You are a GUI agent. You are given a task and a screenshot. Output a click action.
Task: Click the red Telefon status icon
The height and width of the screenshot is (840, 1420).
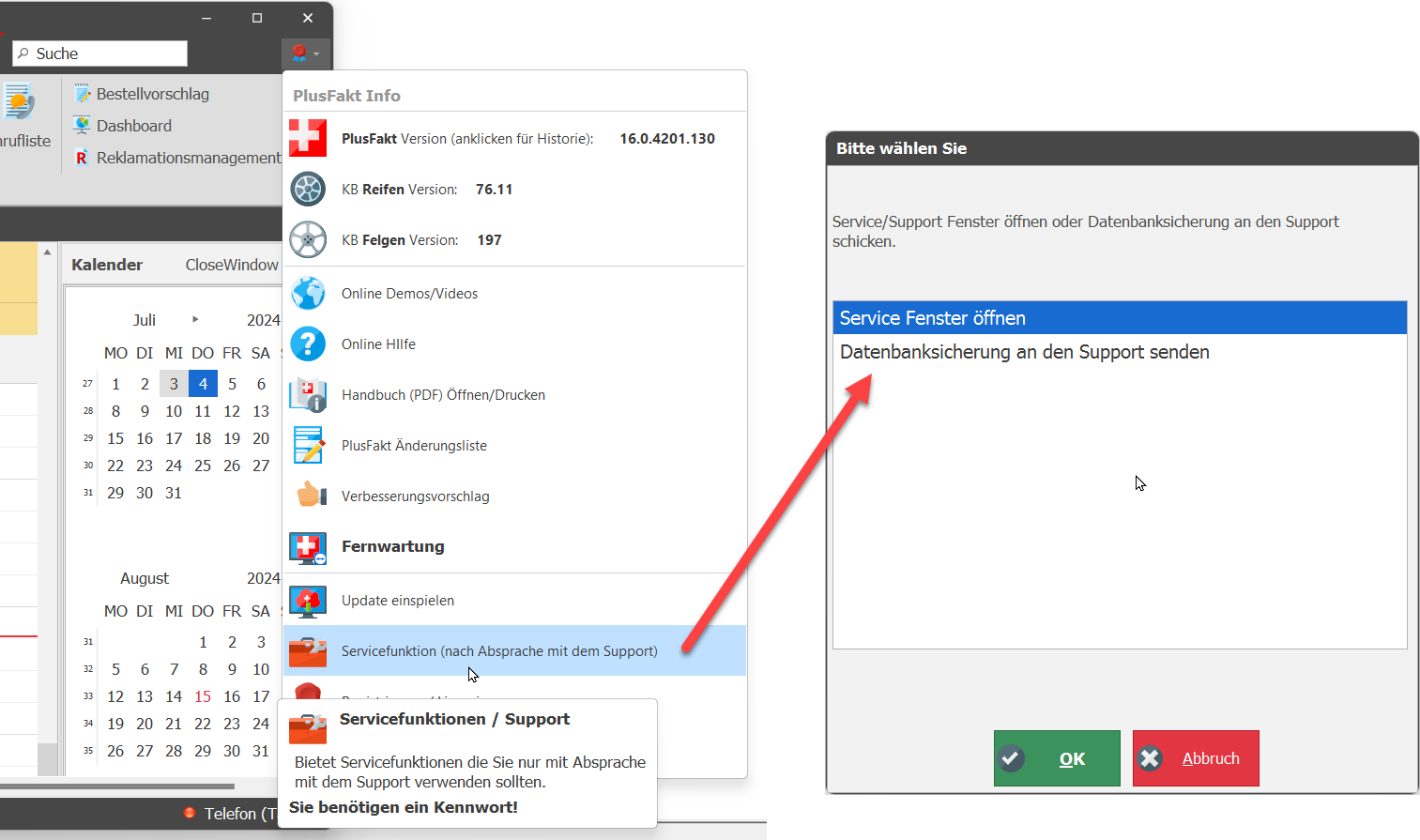tap(189, 813)
